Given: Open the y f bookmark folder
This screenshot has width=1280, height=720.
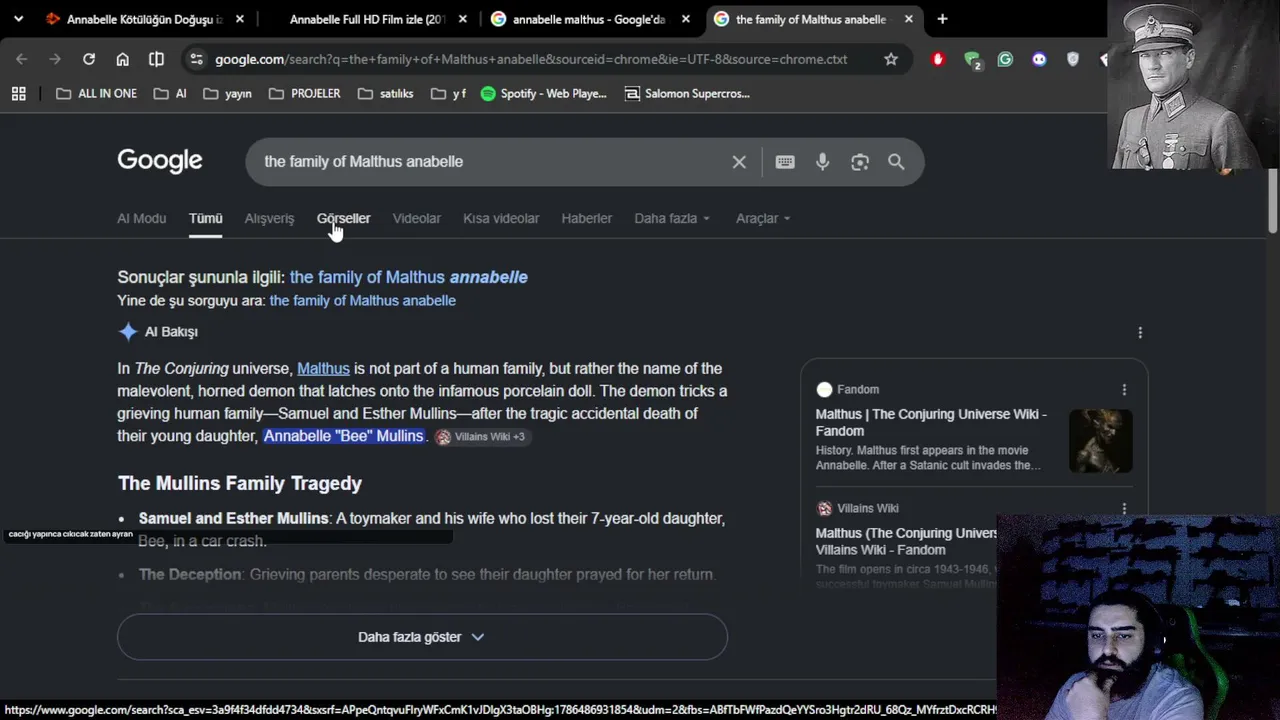Looking at the screenshot, I should click(448, 93).
